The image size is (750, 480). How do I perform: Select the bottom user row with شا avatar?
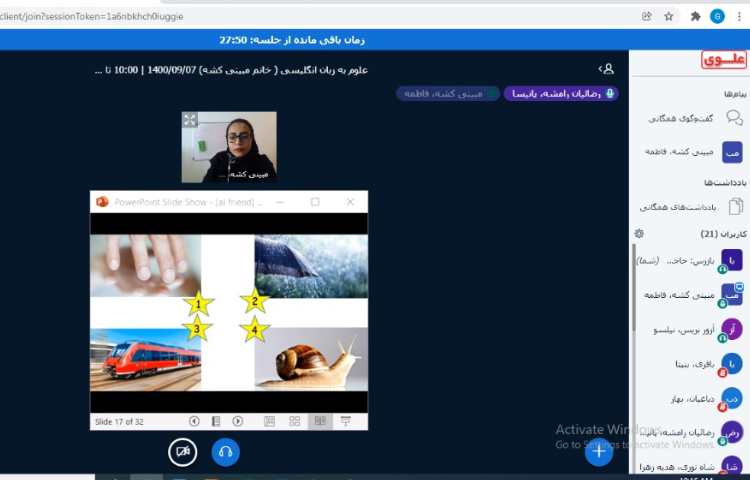(x=691, y=466)
